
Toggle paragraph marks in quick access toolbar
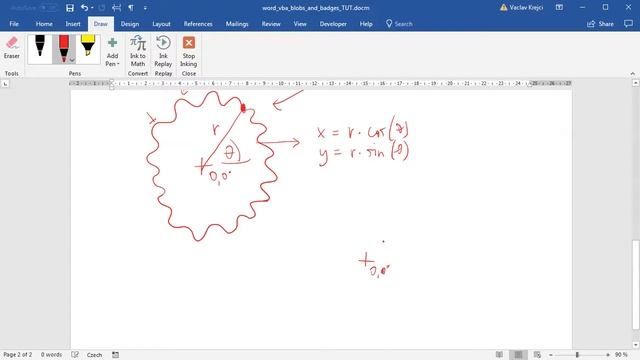point(131,8)
